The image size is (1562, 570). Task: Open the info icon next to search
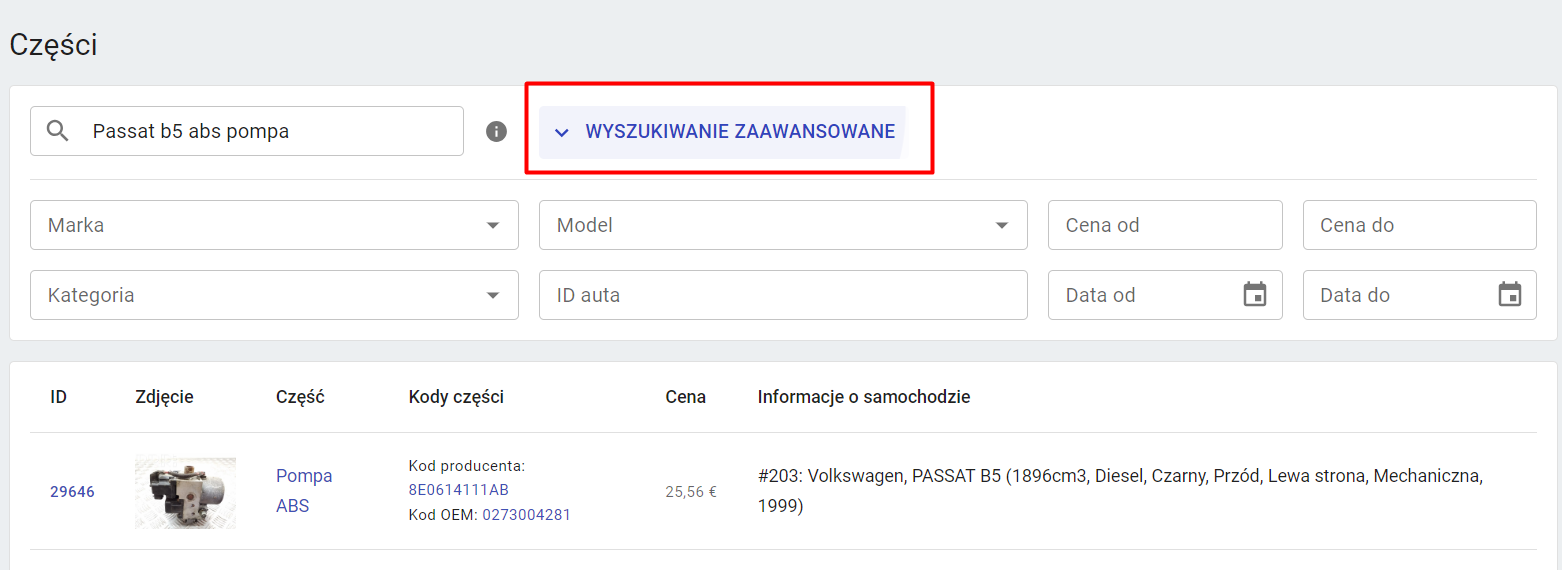[497, 131]
